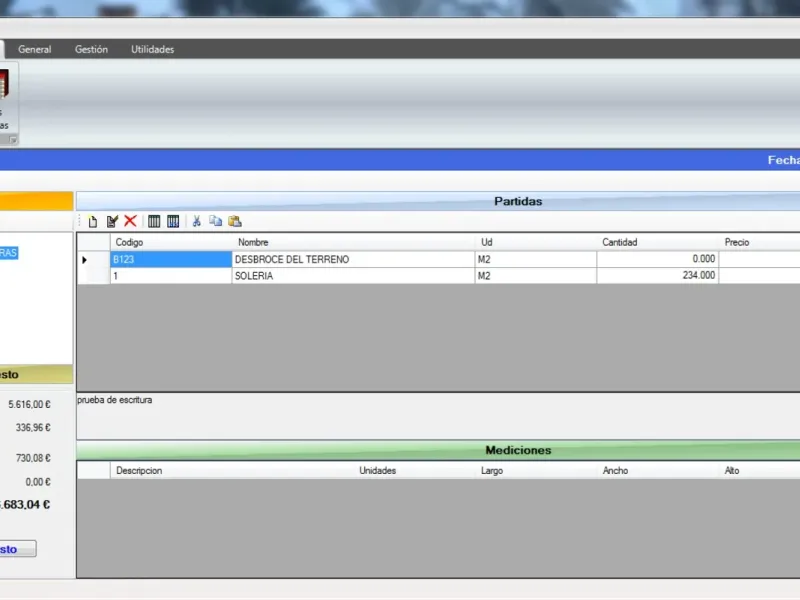Select the B123 code cell
This screenshot has height=600, width=800.
(x=171, y=259)
